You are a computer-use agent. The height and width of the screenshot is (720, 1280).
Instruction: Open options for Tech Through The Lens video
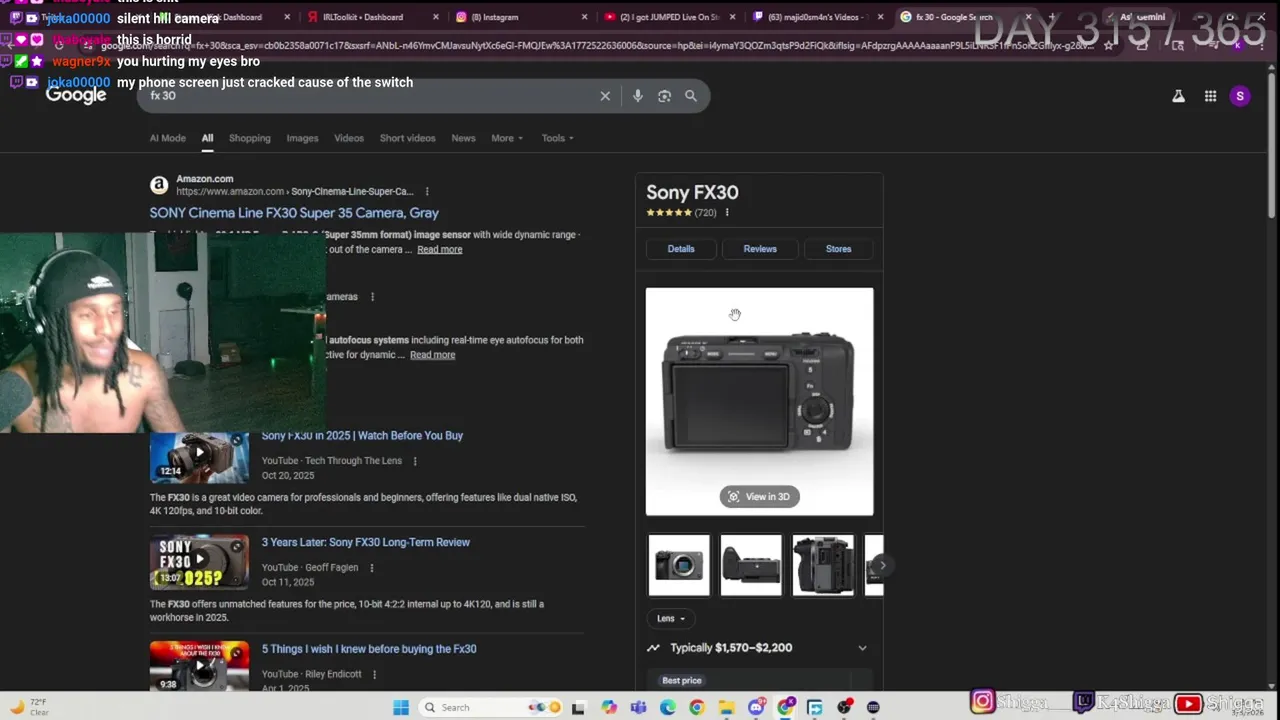[415, 461]
